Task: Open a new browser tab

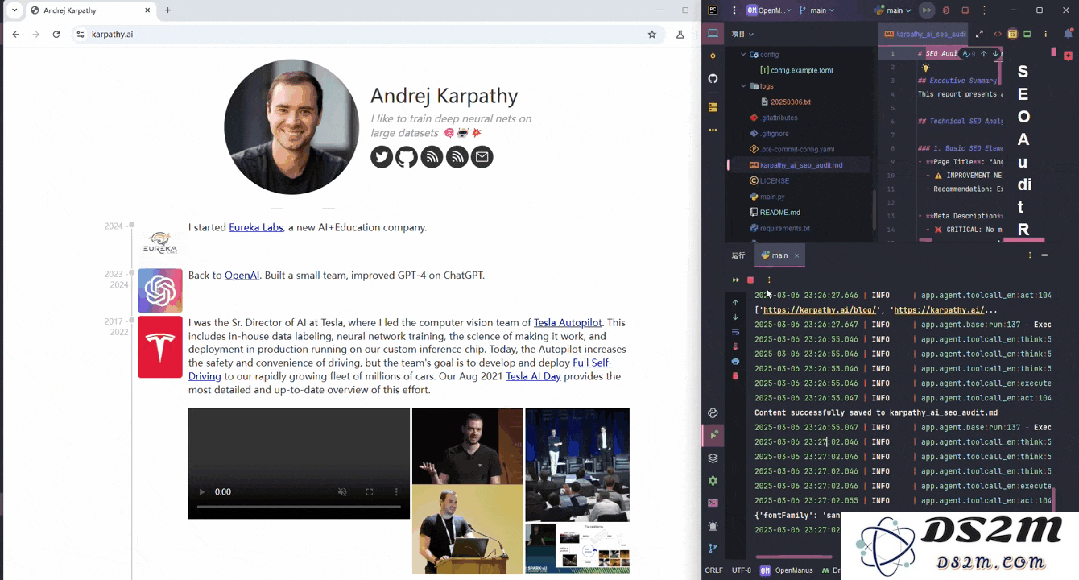Action: (x=167, y=10)
